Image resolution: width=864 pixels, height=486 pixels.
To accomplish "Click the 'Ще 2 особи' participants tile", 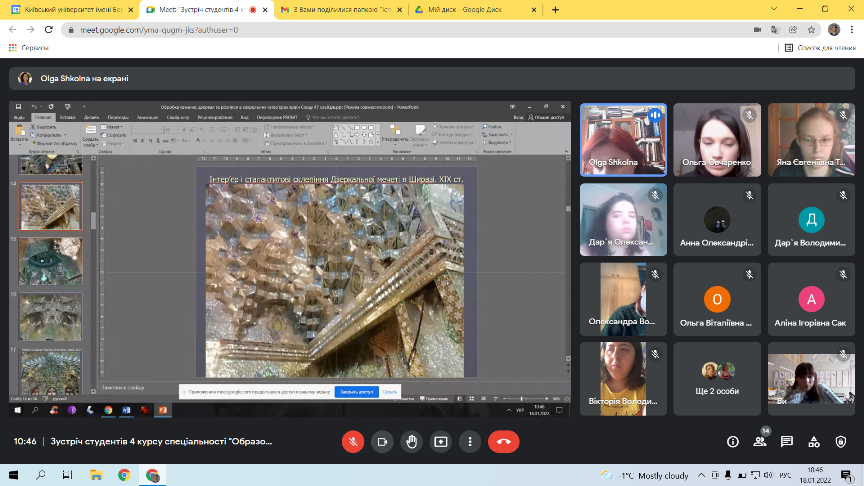I will tap(718, 377).
